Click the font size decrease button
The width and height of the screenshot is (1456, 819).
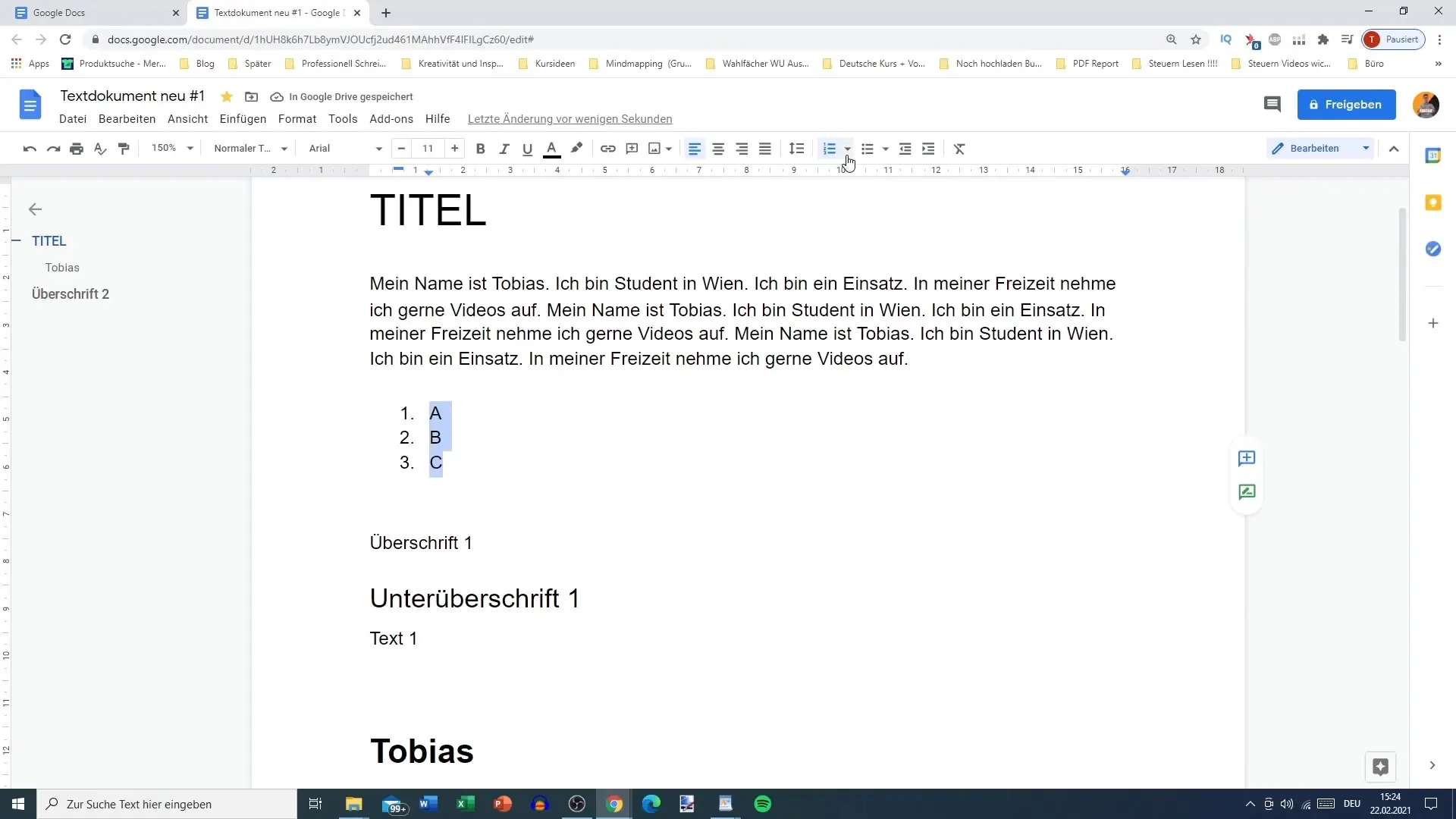(401, 148)
